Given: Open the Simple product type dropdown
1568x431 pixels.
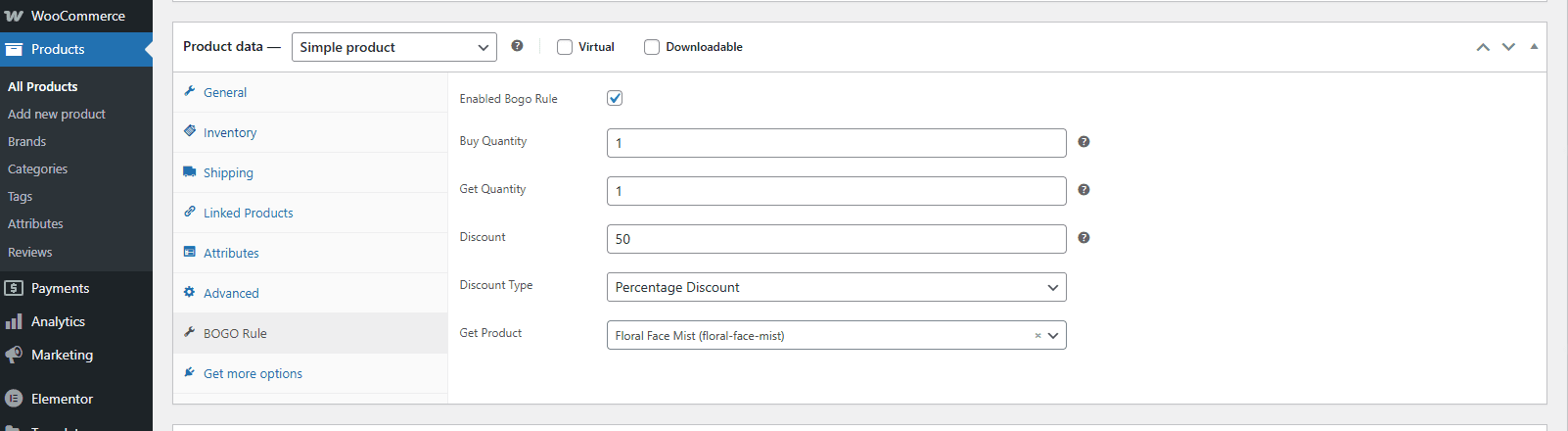Looking at the screenshot, I should (x=393, y=47).
